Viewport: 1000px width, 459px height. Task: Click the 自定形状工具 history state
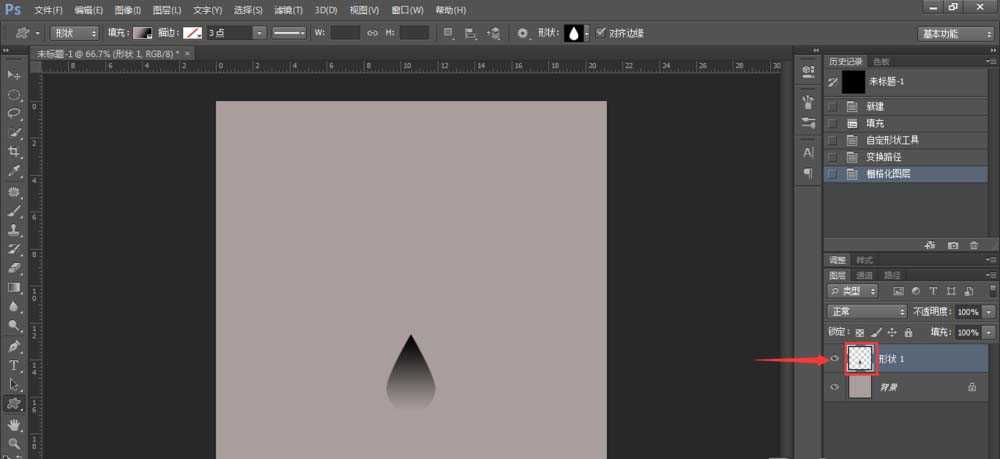pos(892,140)
